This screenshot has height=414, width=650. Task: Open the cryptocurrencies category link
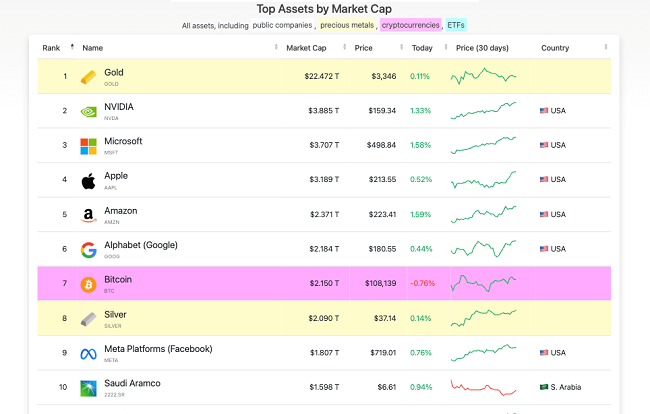pos(410,24)
